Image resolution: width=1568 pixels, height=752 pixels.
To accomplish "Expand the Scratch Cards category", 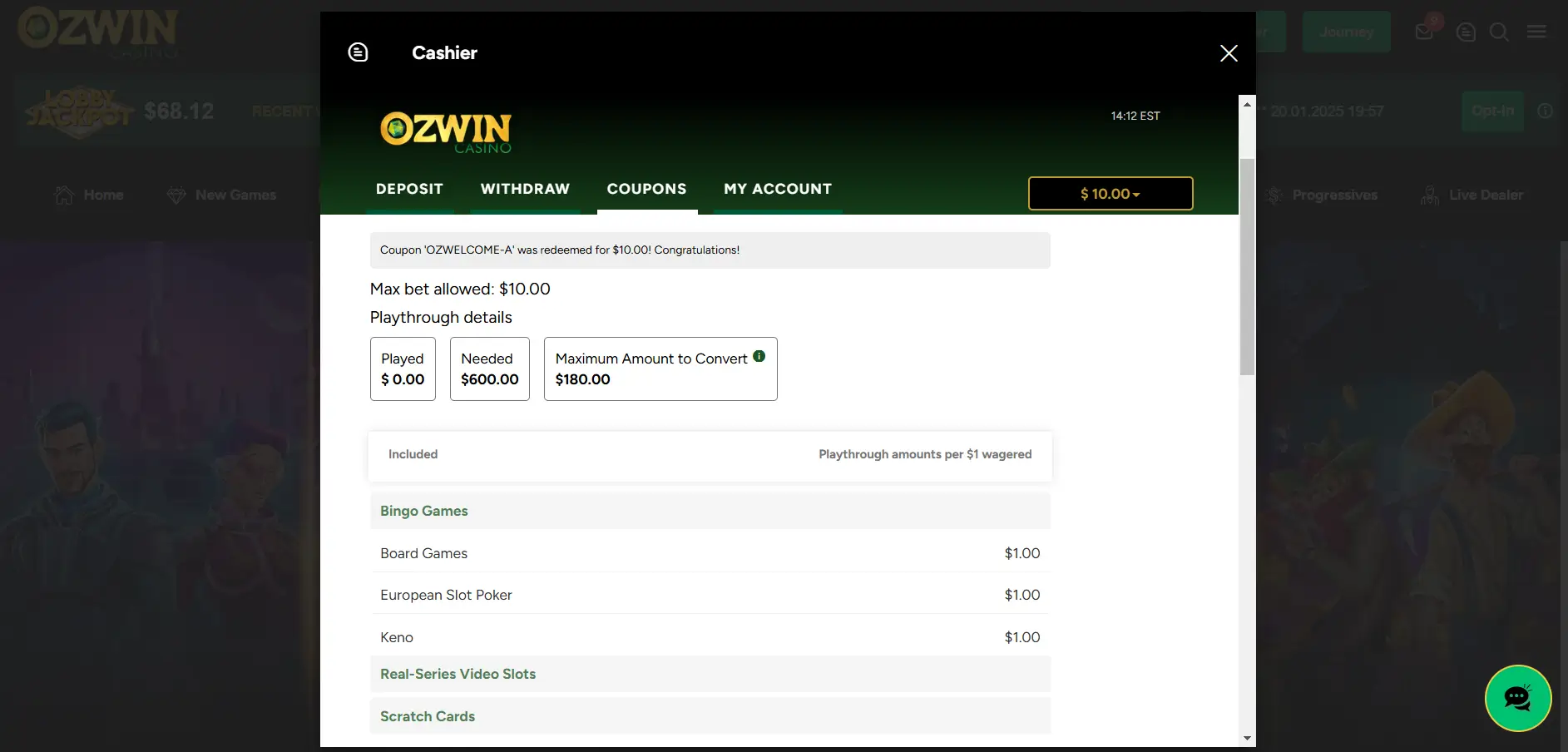I will pyautogui.click(x=710, y=716).
